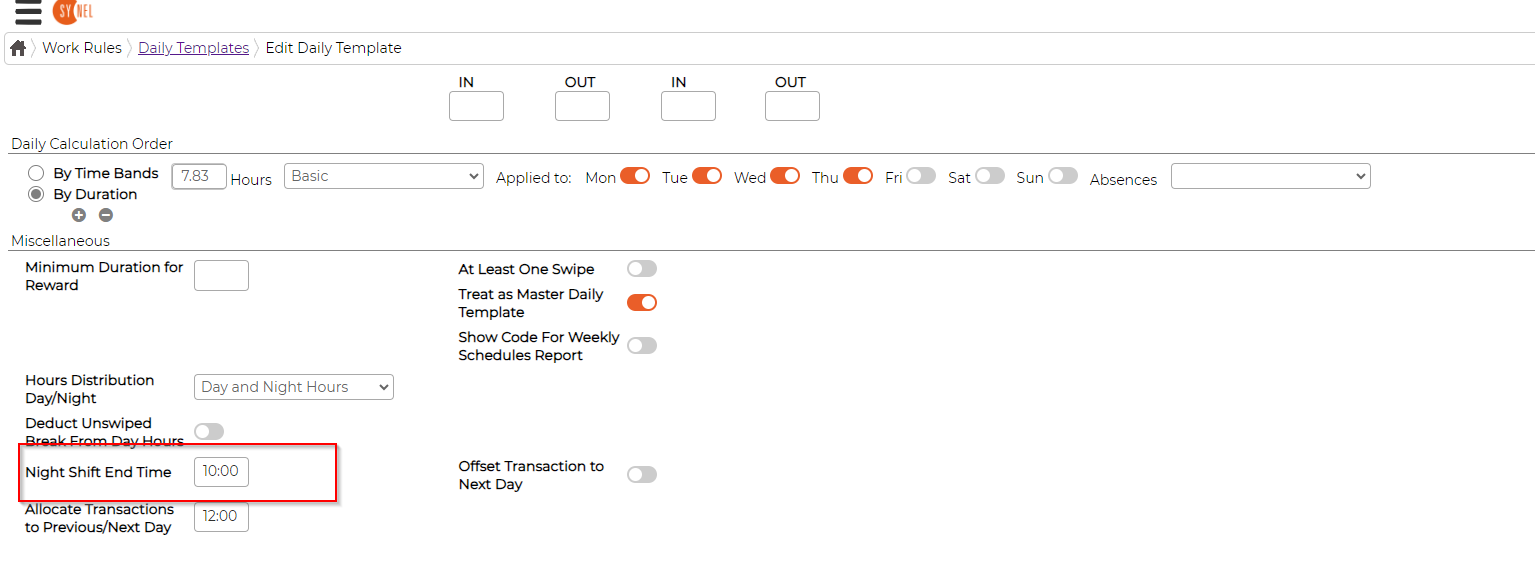Select the By Duration radio button

[36, 195]
